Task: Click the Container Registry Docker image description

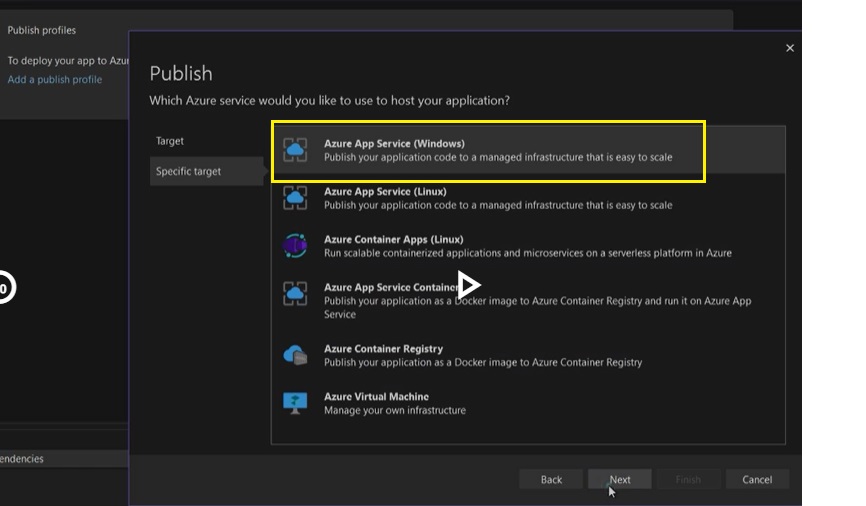Action: tap(483, 362)
